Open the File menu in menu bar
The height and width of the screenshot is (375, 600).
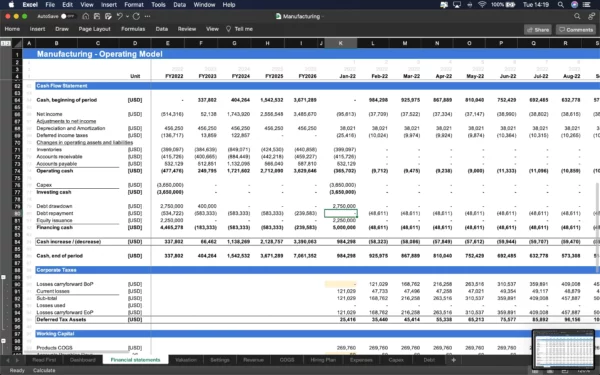pyautogui.click(x=50, y=5)
